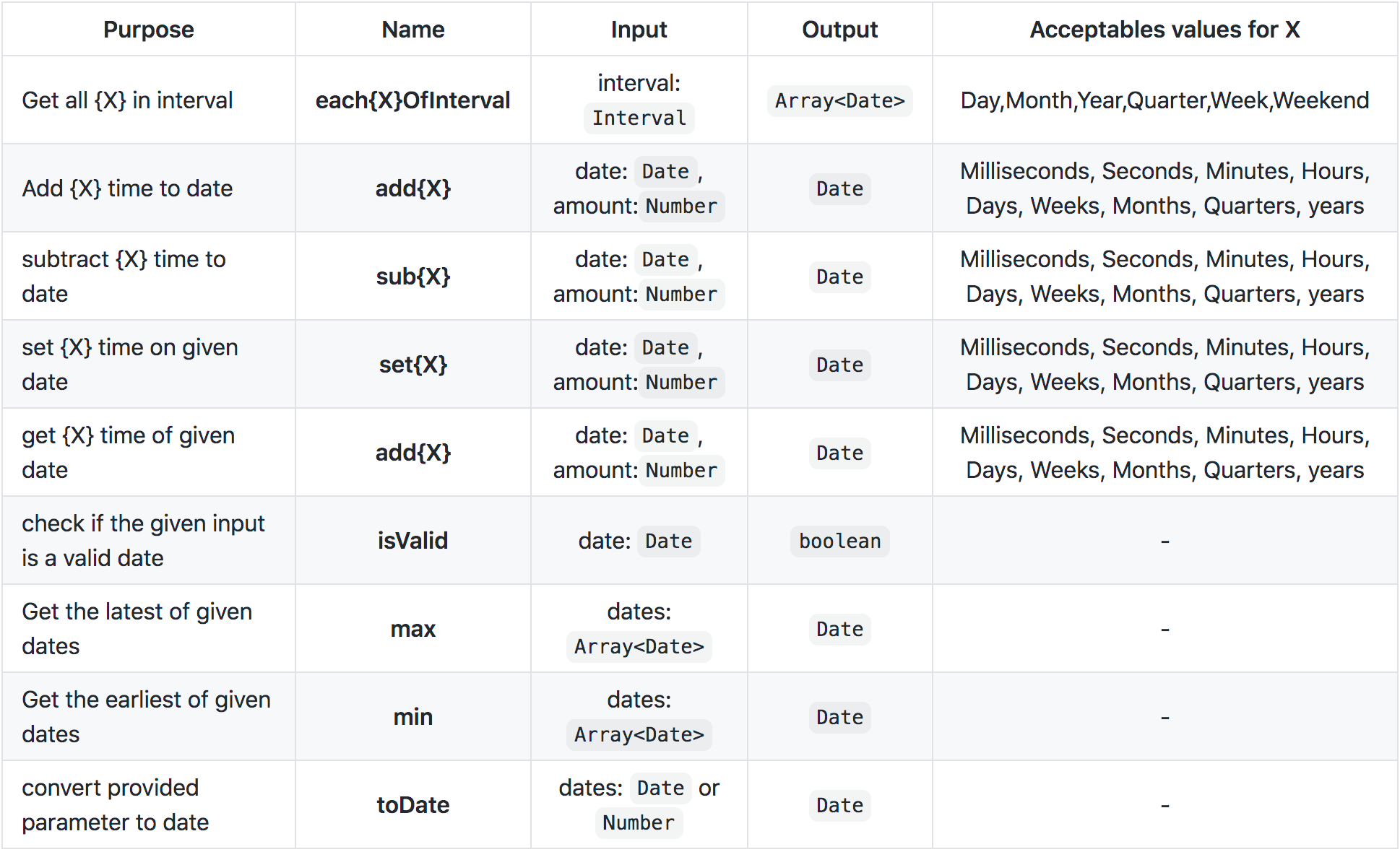Click 'check if the given input' purpose cell
This screenshot has width=1400, height=852.
pyautogui.click(x=143, y=540)
